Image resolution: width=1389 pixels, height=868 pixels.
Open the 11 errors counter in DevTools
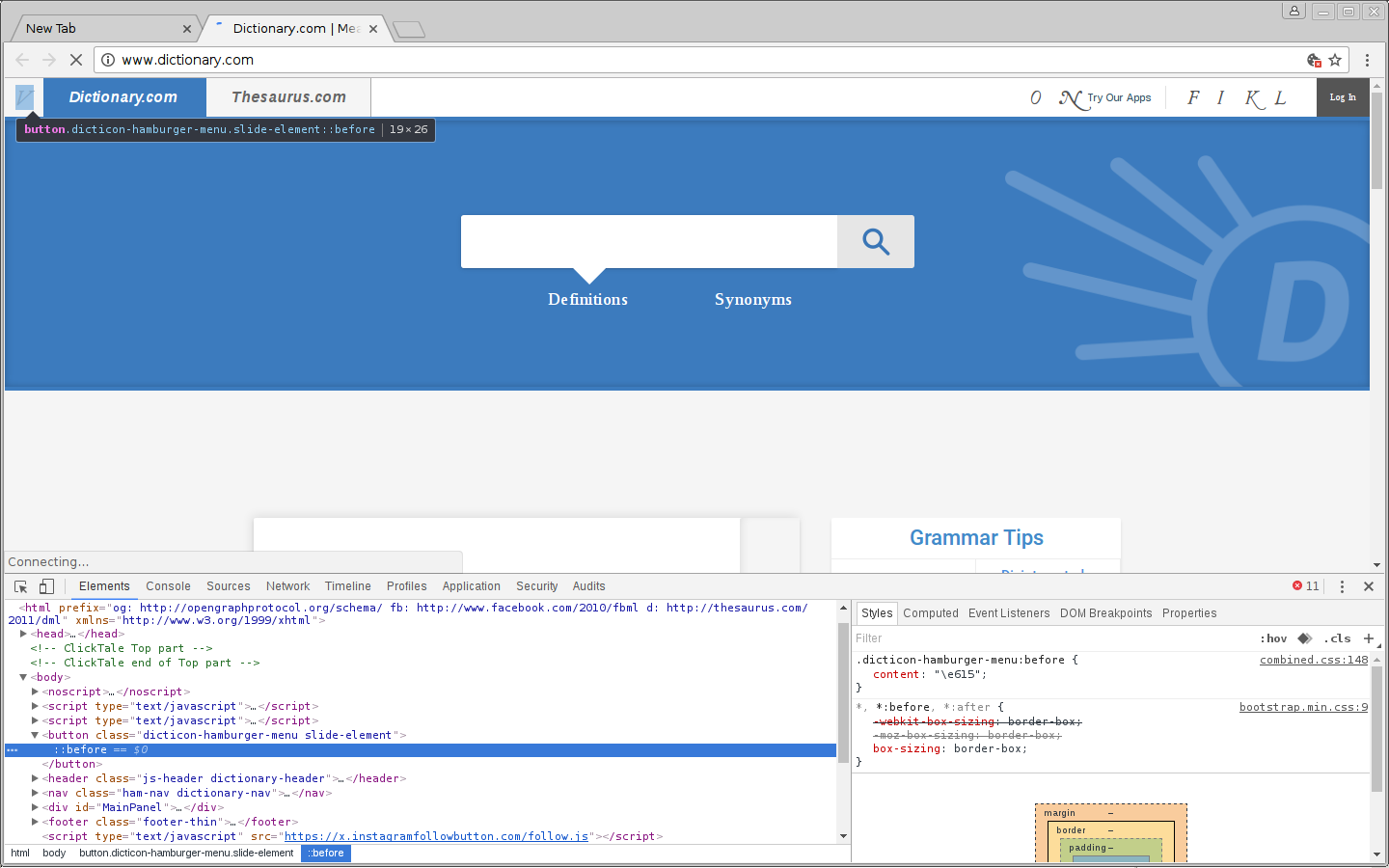pyautogui.click(x=1306, y=586)
